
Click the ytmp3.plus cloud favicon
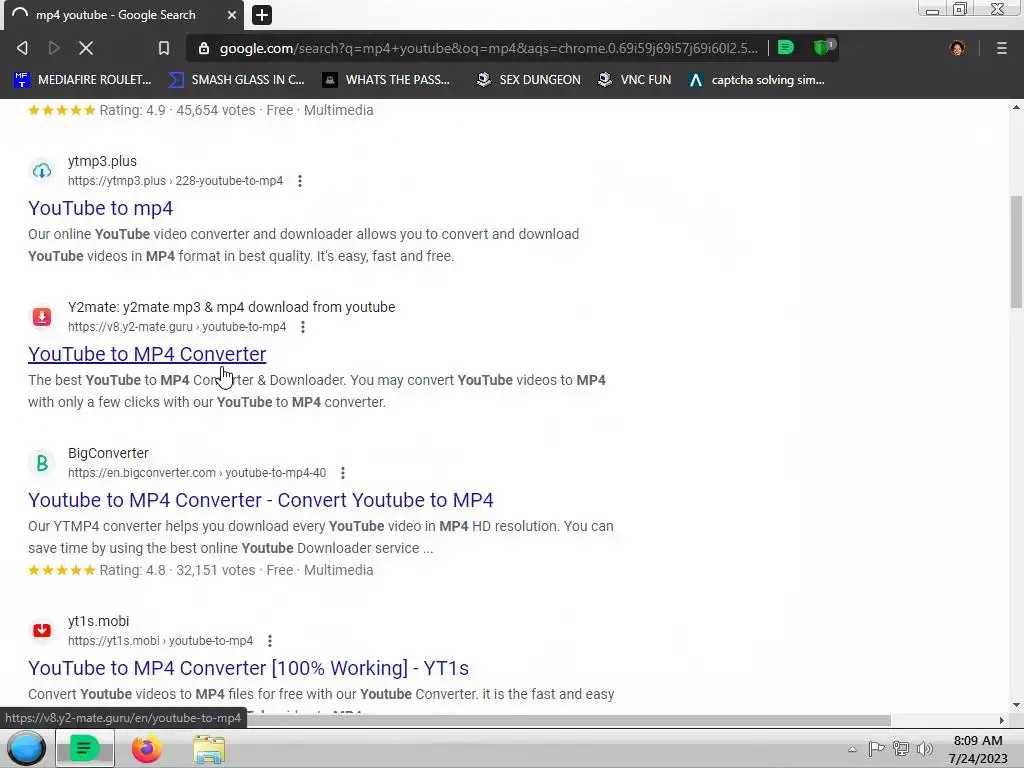[42, 171]
